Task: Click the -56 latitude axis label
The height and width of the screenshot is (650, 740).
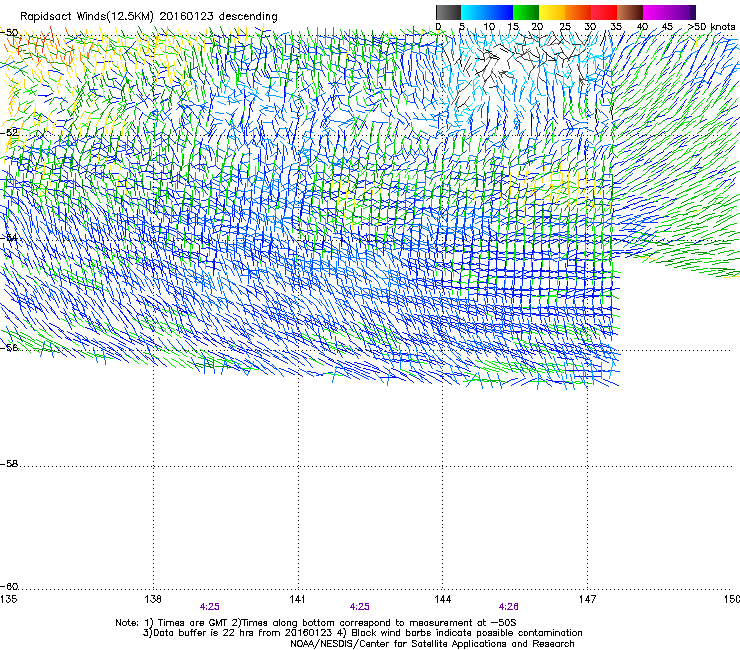Action: [9, 347]
